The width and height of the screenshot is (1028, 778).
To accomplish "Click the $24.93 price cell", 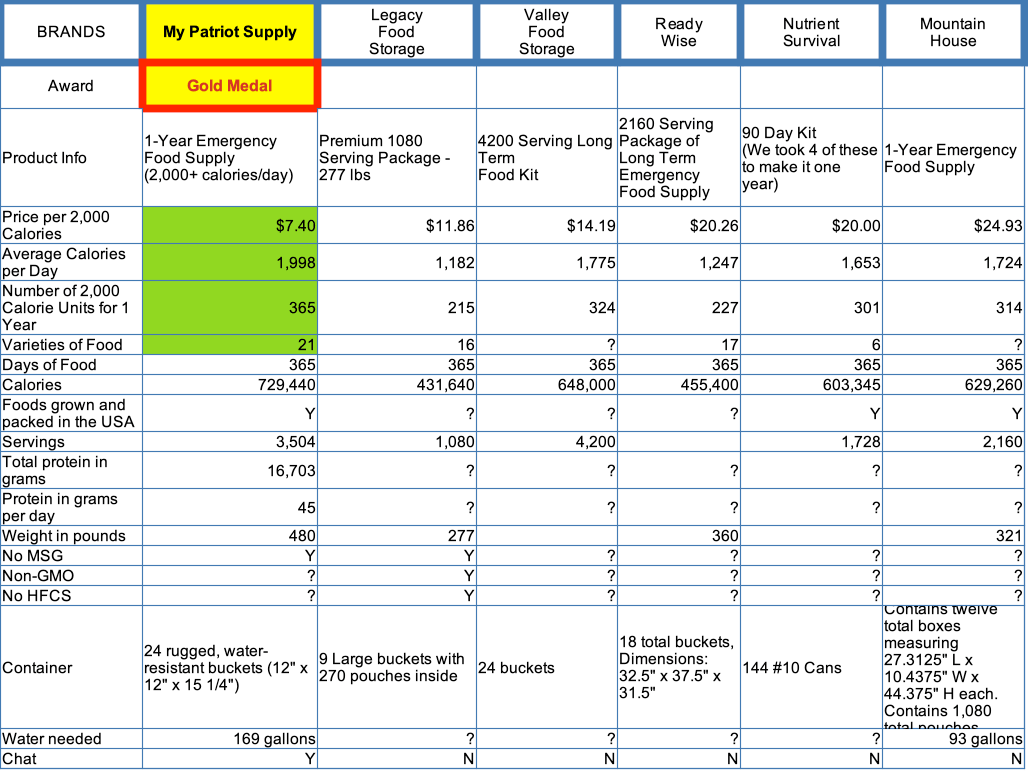I will [x=953, y=225].
